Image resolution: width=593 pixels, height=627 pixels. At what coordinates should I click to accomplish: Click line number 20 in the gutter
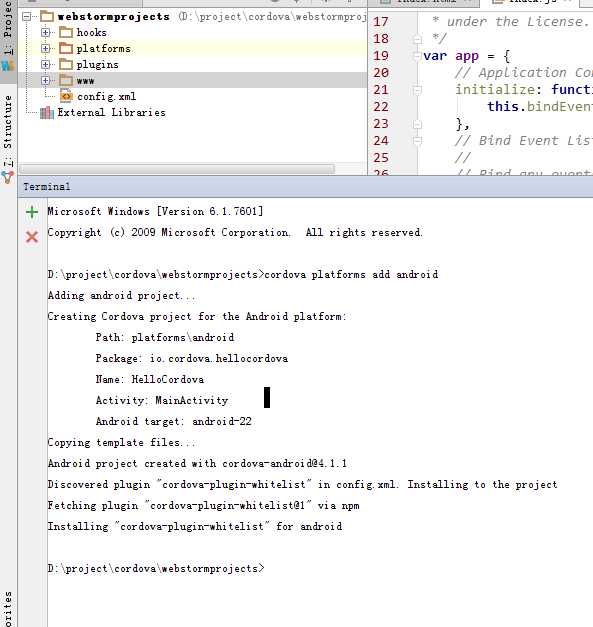381,73
